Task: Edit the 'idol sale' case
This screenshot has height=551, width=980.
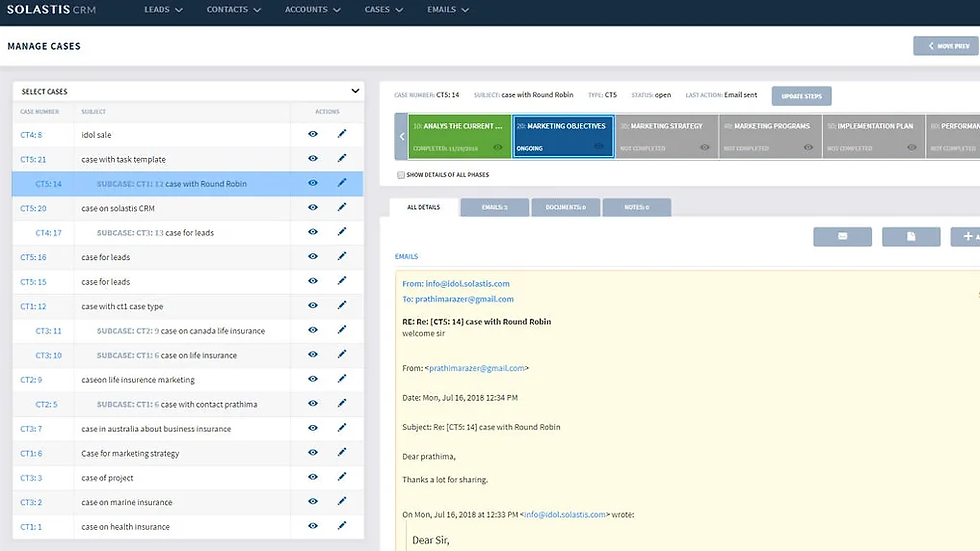Action: pos(342,134)
